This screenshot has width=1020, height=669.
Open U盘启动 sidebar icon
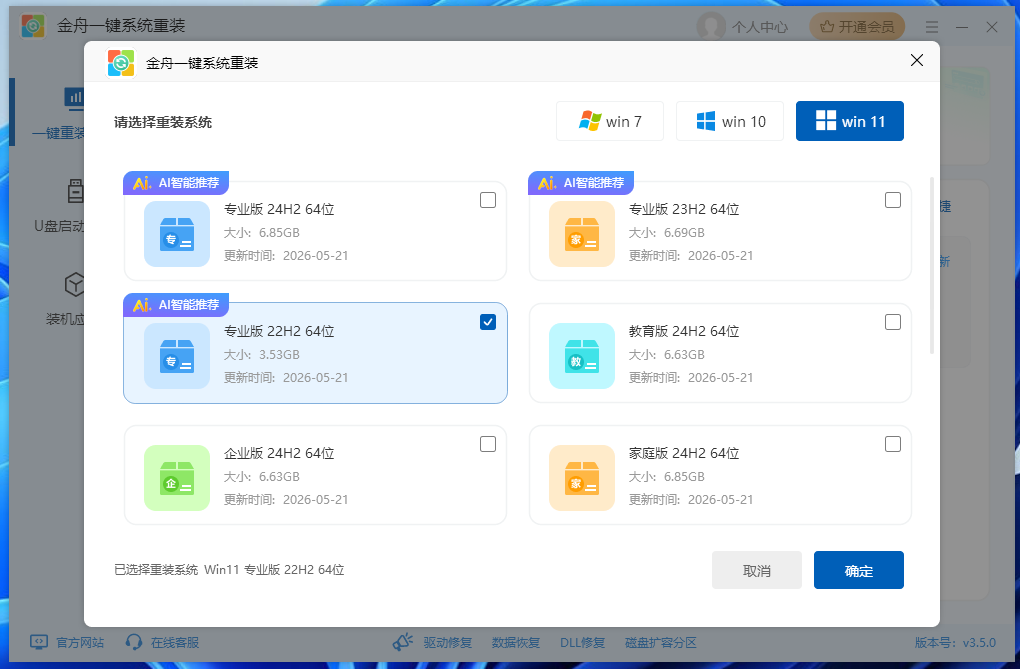75,191
